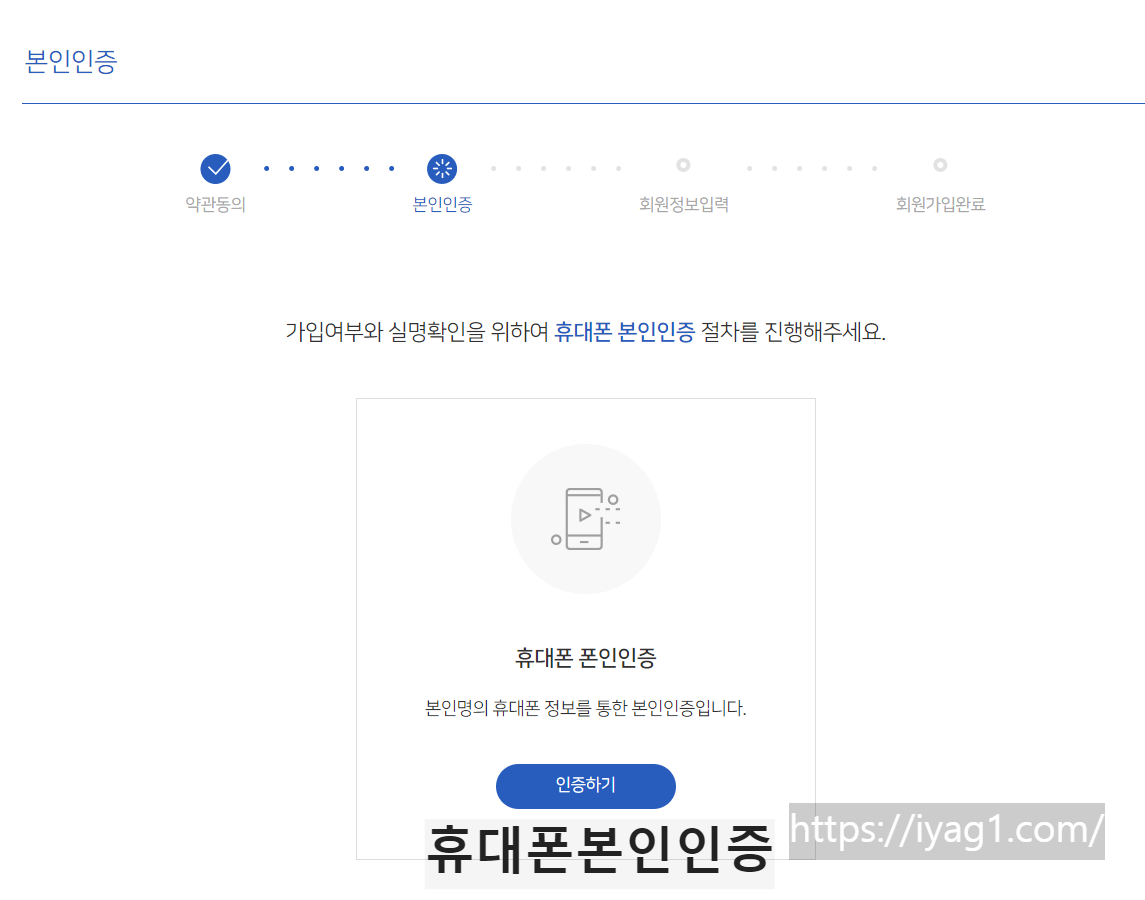Viewport: 1145px width, 900px height.
Task: Click the 회원정보입력 step circle indicator
Action: pyautogui.click(x=683, y=166)
